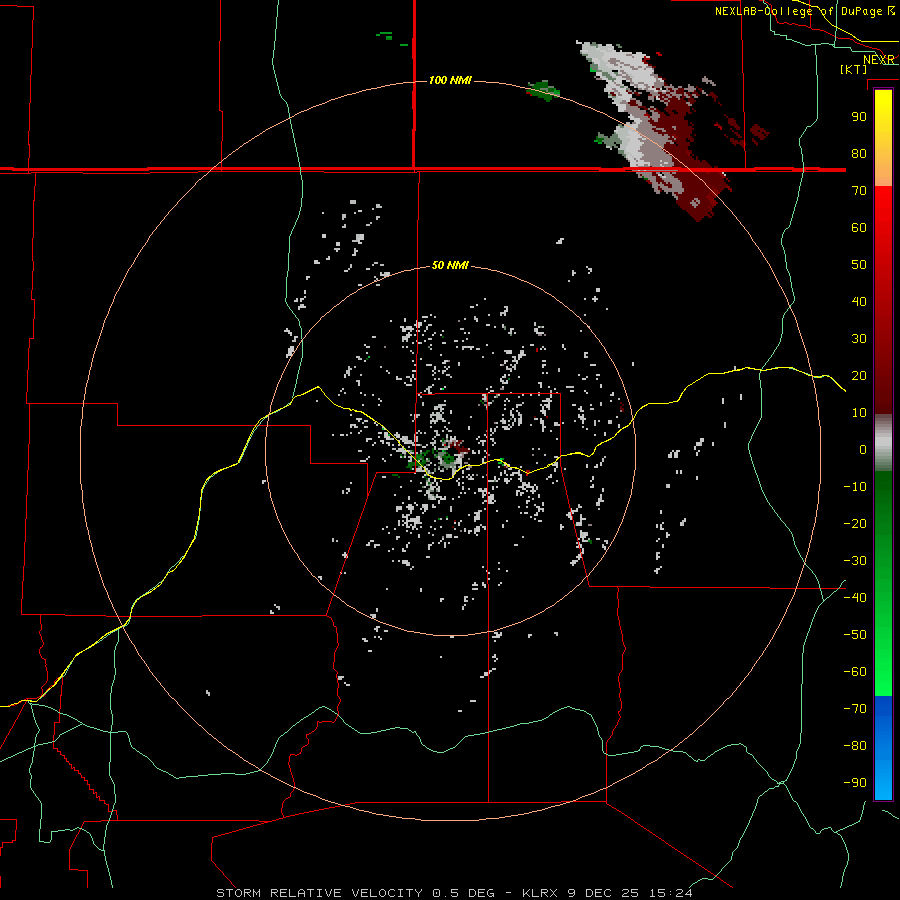Viewport: 900px width, 900px height.
Task: Click the -20 value on the color scale
Action: point(855,524)
